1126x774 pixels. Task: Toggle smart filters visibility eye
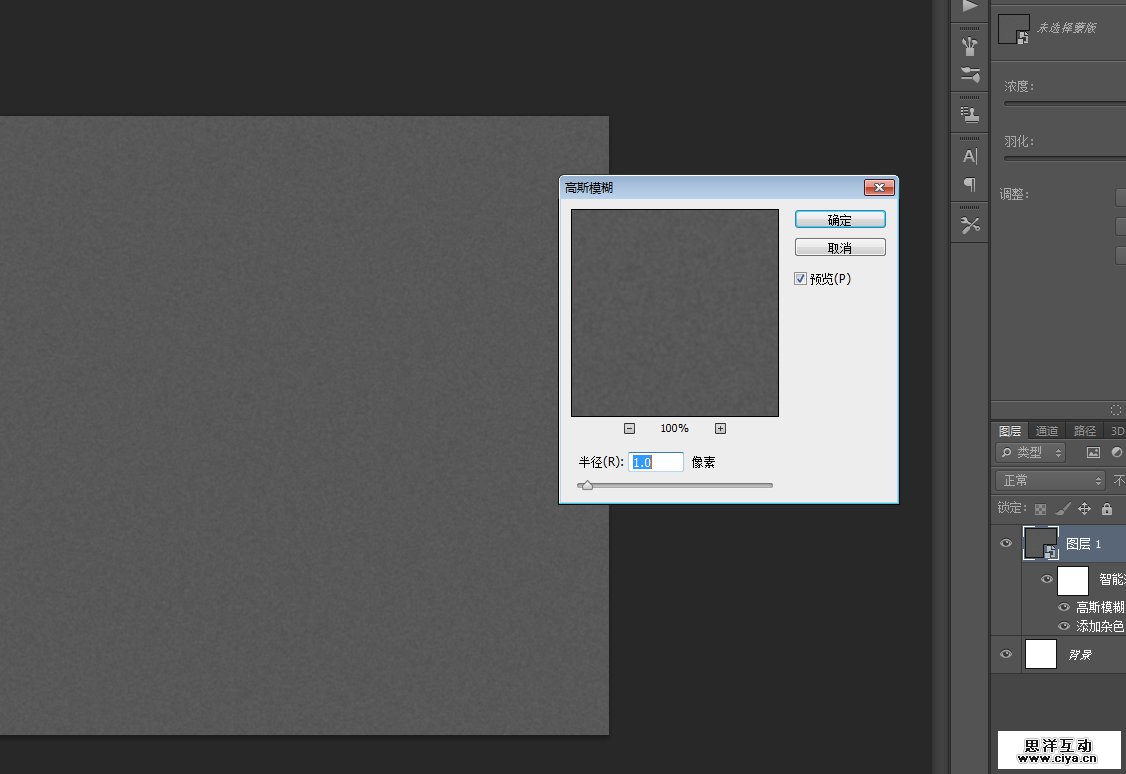pos(1047,579)
